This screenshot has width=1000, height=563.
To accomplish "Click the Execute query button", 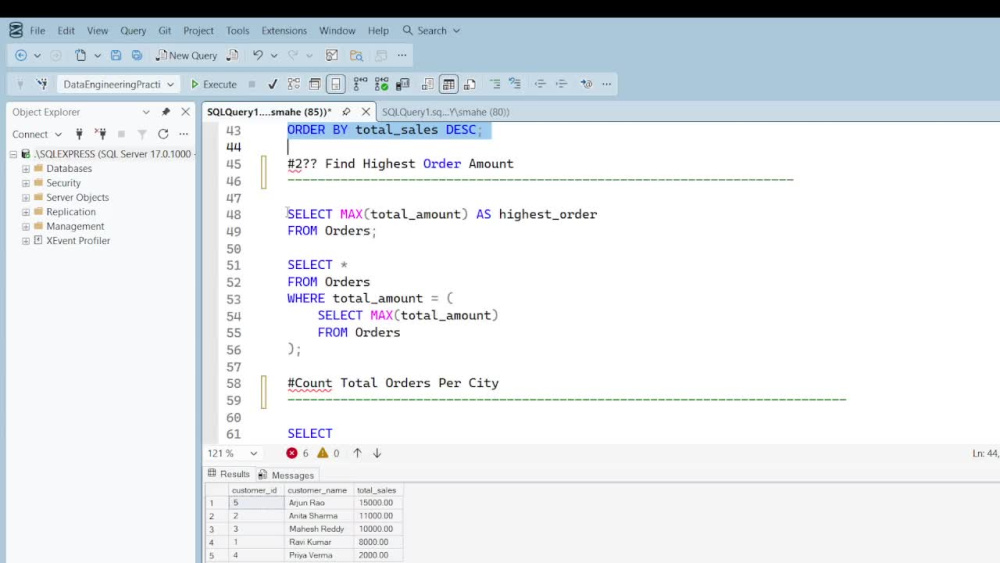I will 214,84.
